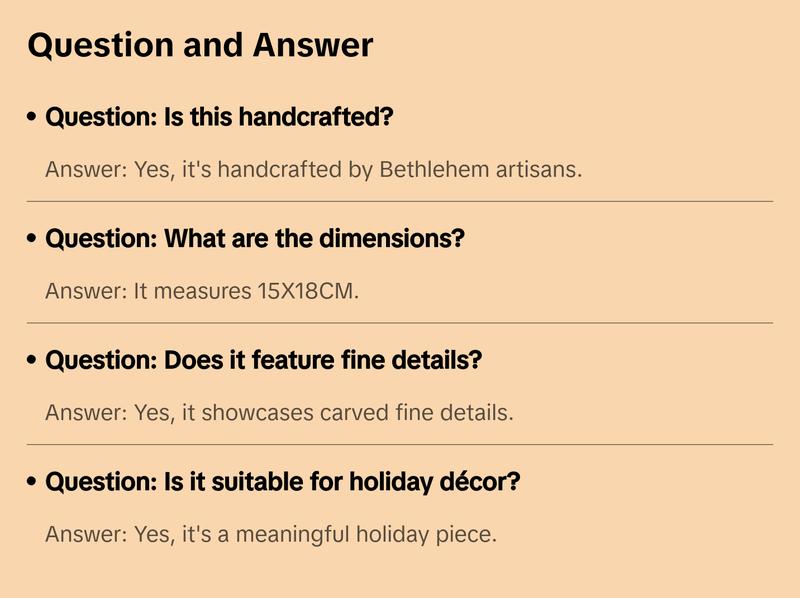Click the answer about Bethlehem artisans
The image size is (800, 598).
313,169
